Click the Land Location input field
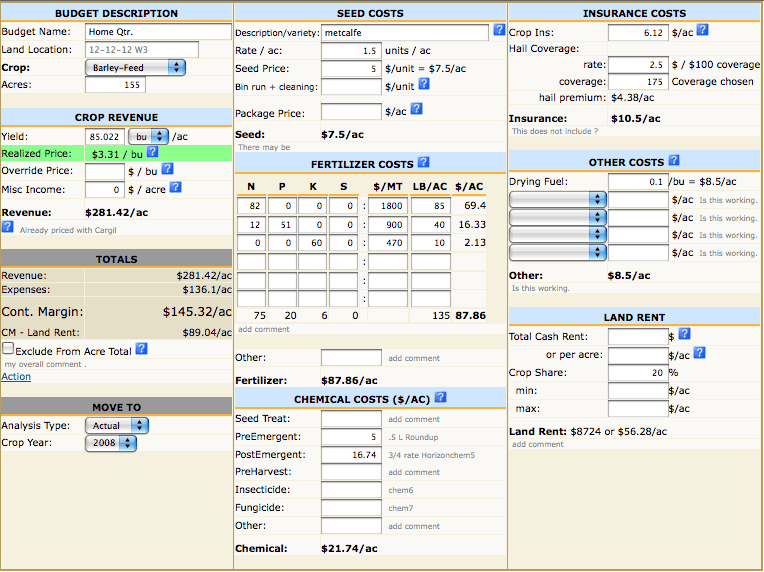 point(142,50)
